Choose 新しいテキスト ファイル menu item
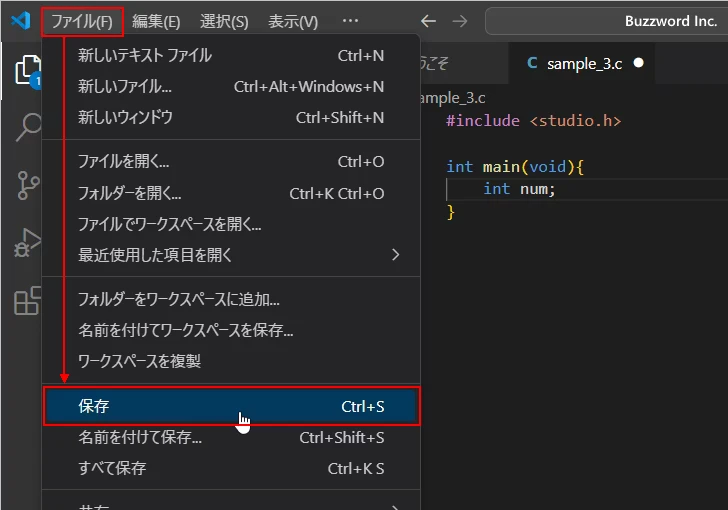Image resolution: width=728 pixels, height=510 pixels. (231, 56)
